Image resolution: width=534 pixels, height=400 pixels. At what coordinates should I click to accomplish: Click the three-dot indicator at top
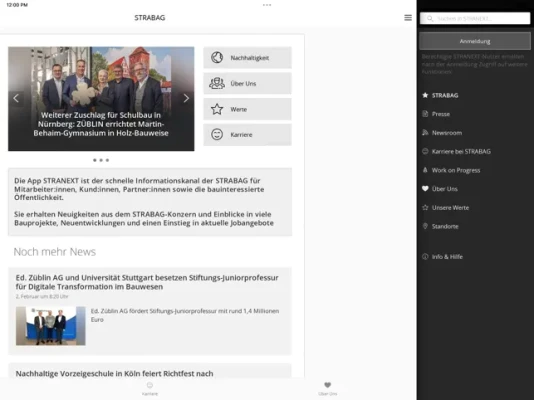click(267, 5)
